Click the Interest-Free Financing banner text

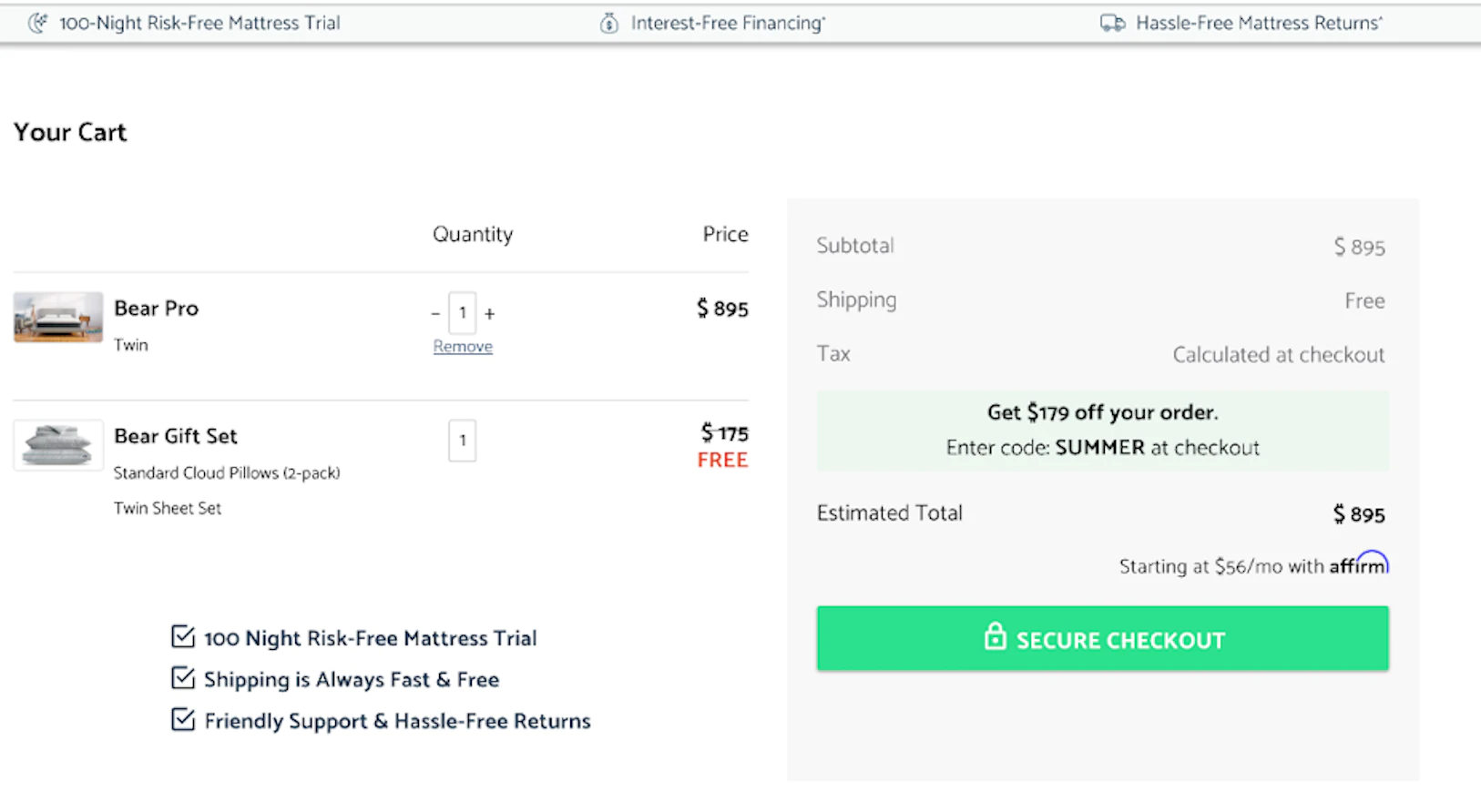tap(727, 24)
